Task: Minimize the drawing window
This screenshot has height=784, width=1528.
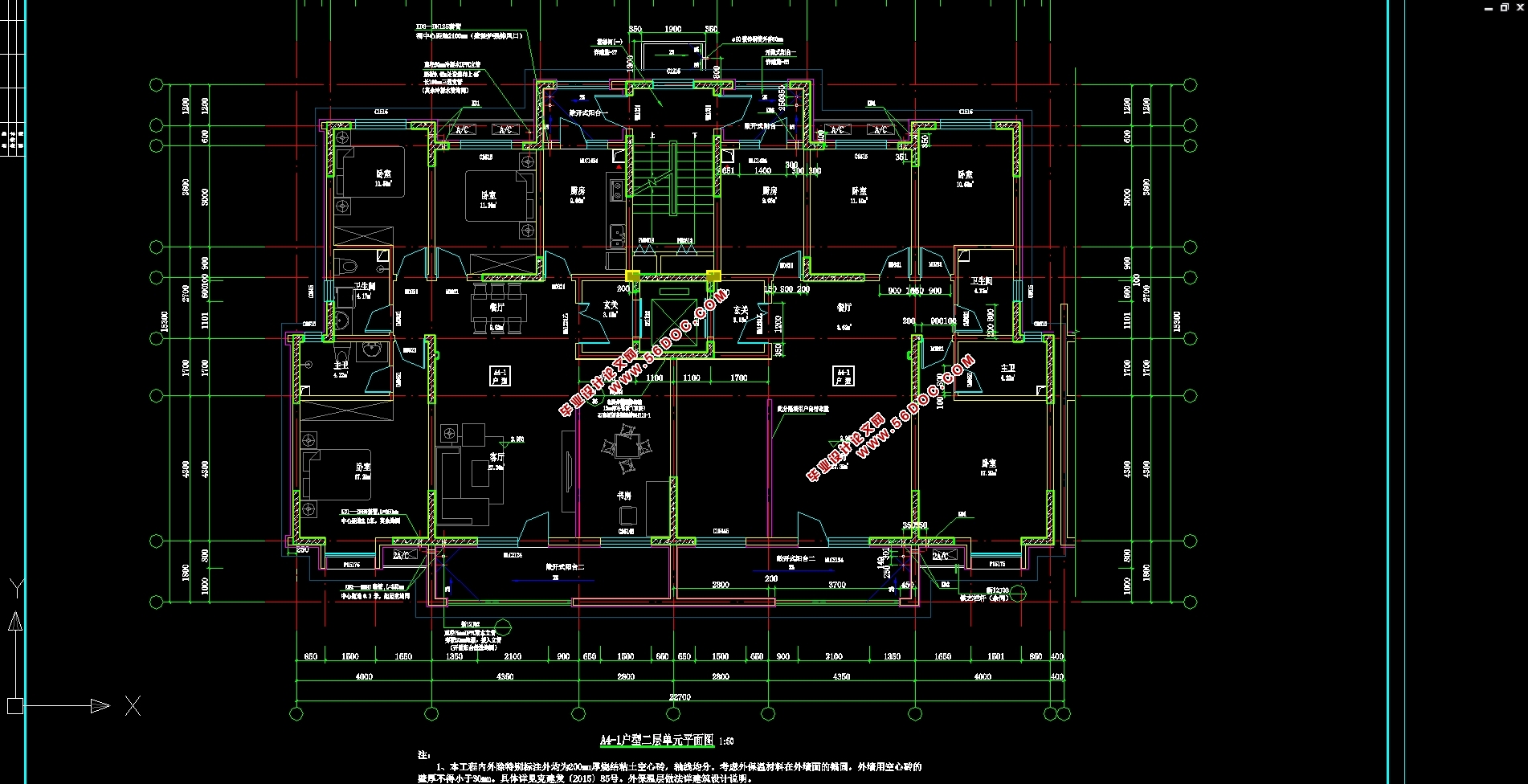Action: [1489, 7]
